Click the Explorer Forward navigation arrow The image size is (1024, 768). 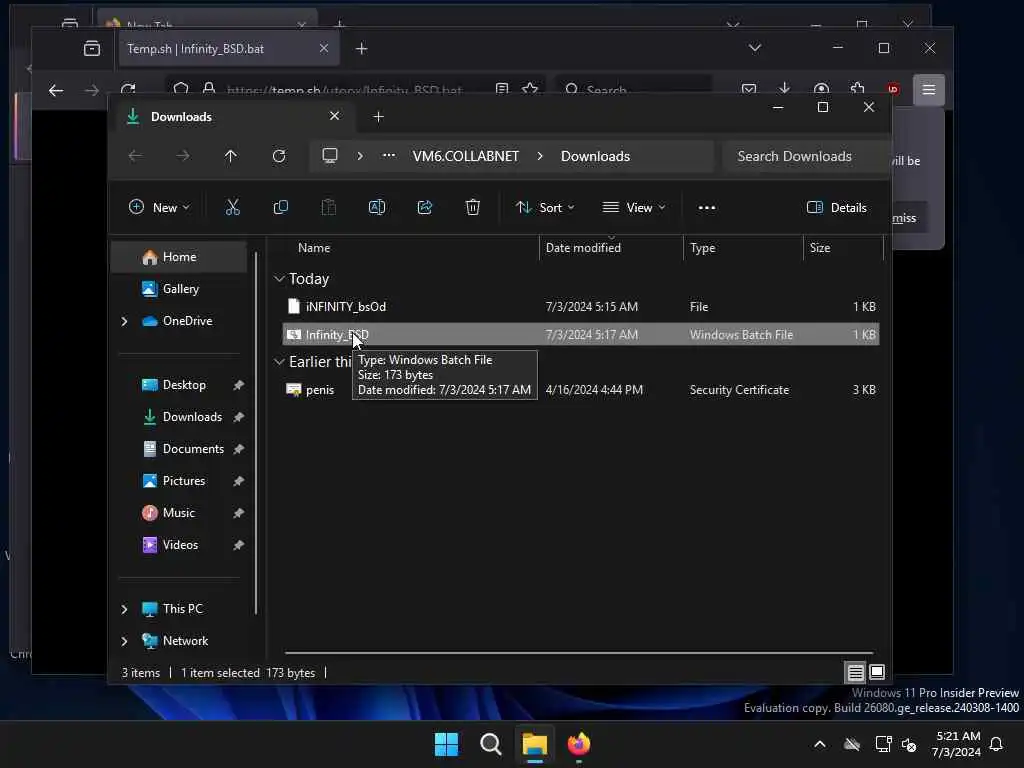(x=183, y=156)
